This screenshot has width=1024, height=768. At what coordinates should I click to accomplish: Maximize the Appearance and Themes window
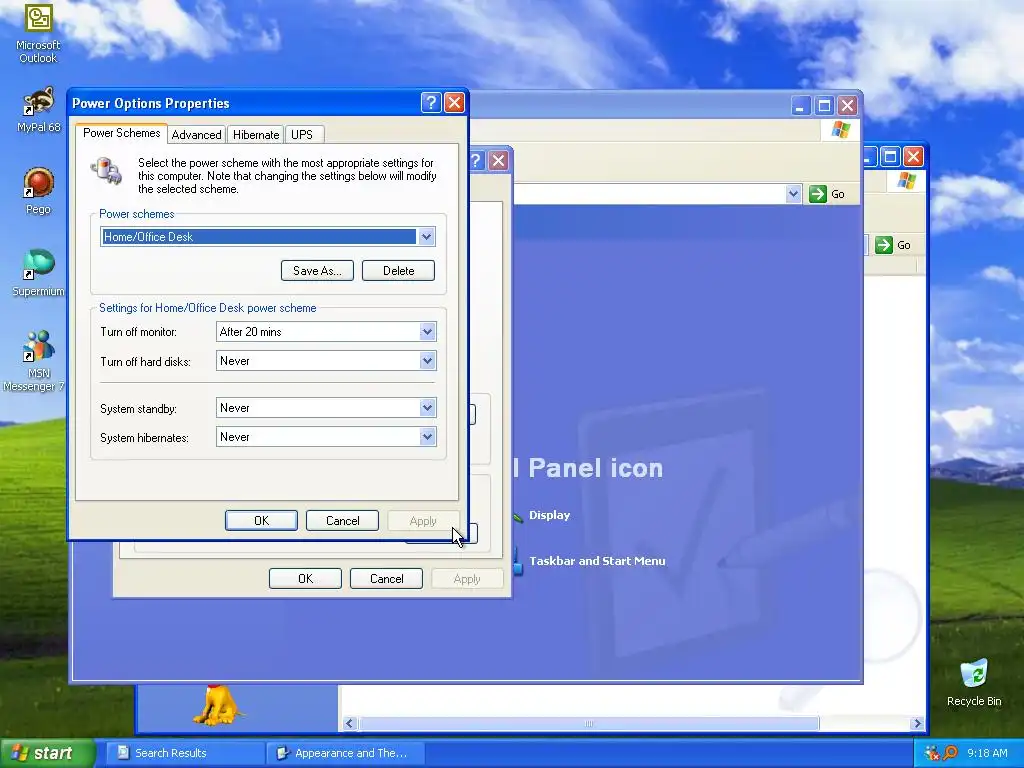tap(824, 105)
